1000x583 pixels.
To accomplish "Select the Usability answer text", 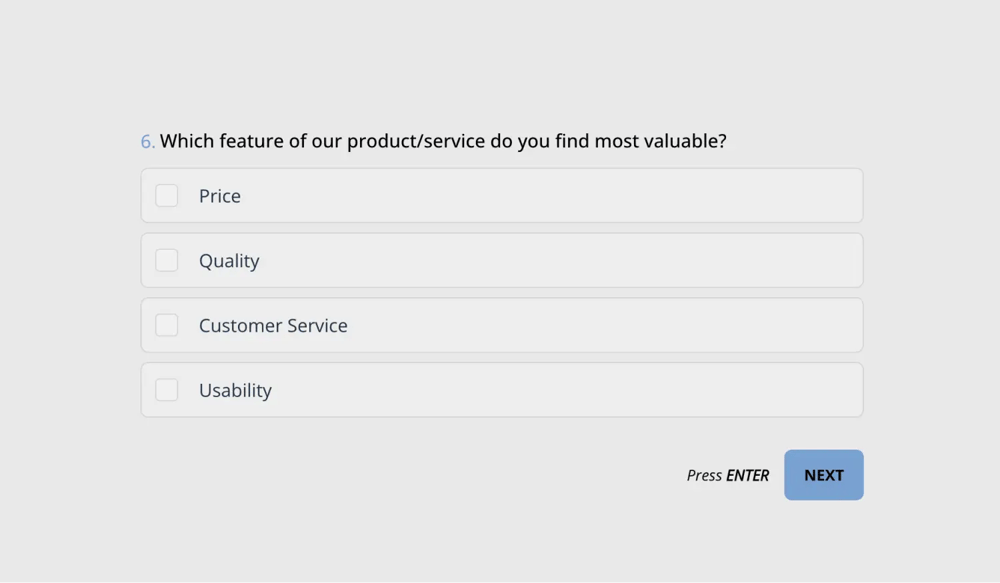I will (x=235, y=391).
